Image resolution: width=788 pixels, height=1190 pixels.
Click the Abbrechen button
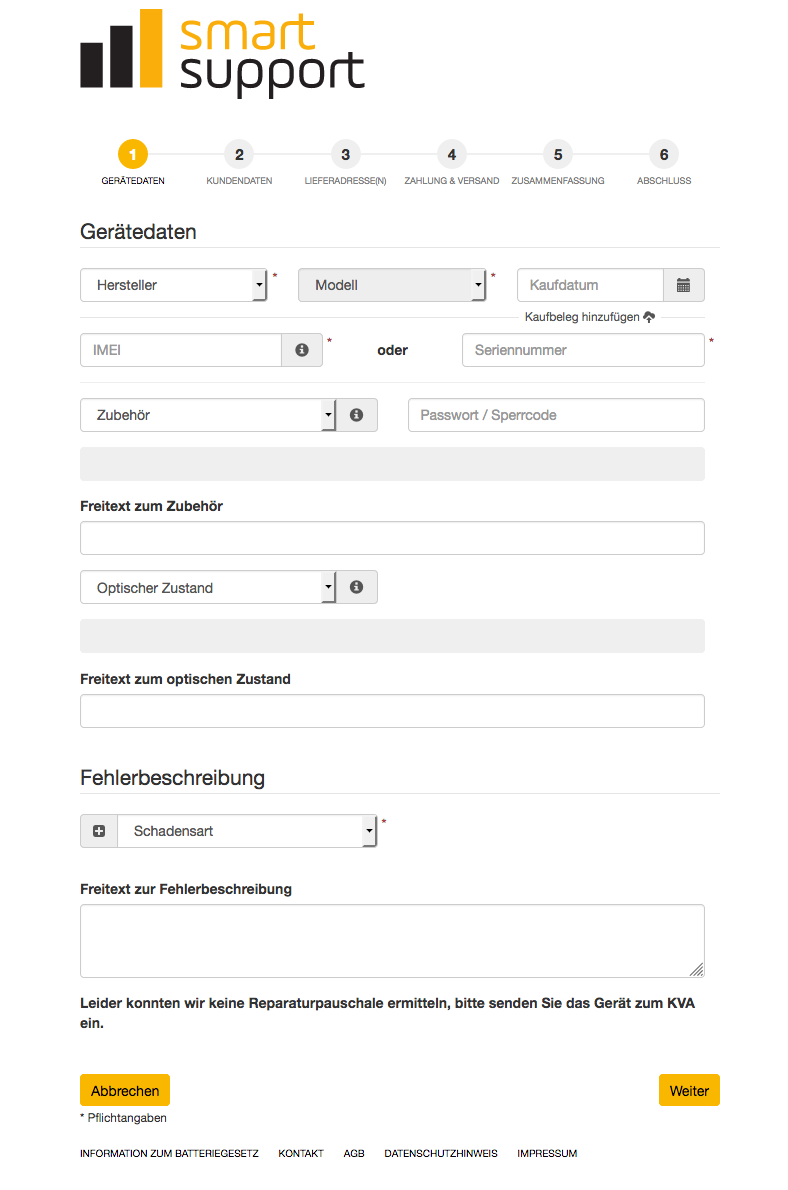[125, 1091]
